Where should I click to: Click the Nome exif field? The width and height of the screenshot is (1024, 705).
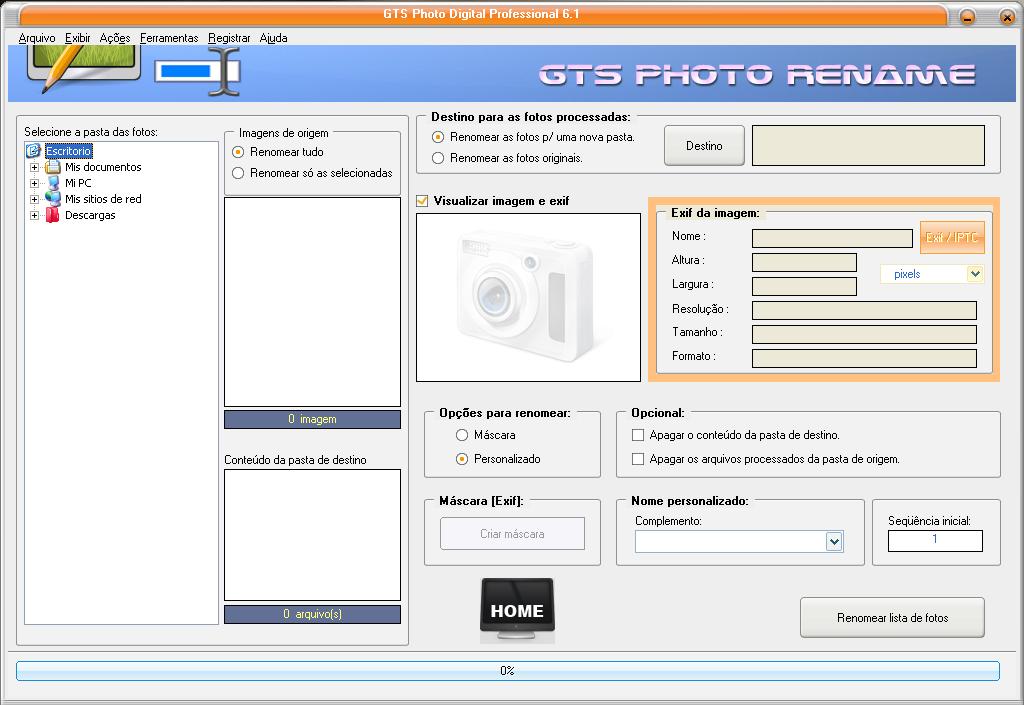pos(832,238)
